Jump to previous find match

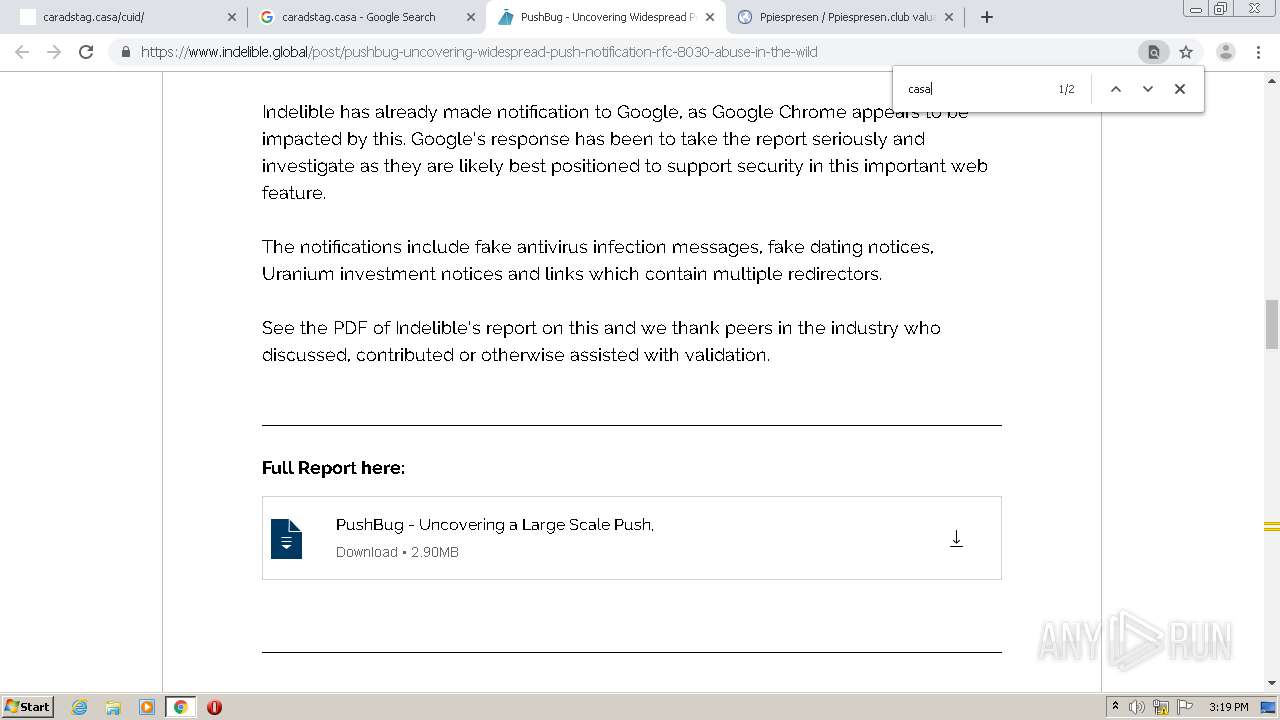click(1116, 89)
